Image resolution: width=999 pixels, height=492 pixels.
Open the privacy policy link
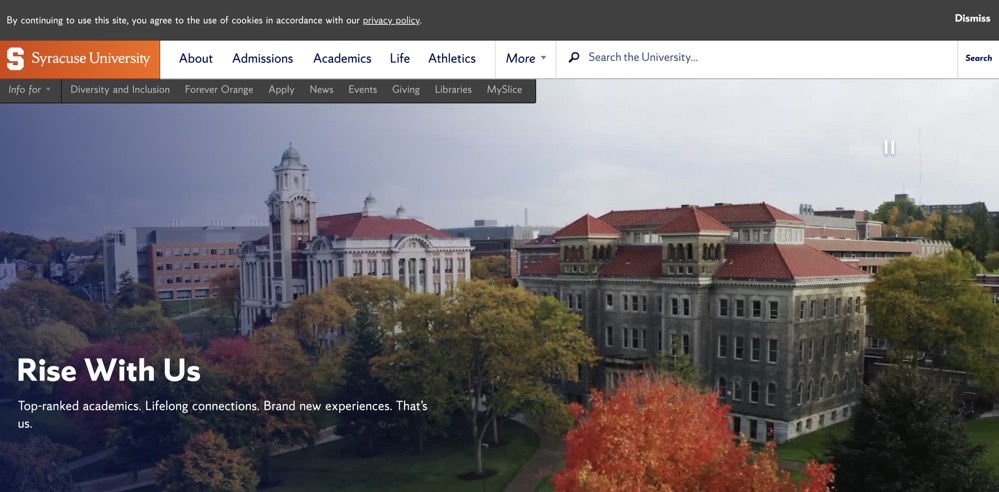click(x=391, y=20)
